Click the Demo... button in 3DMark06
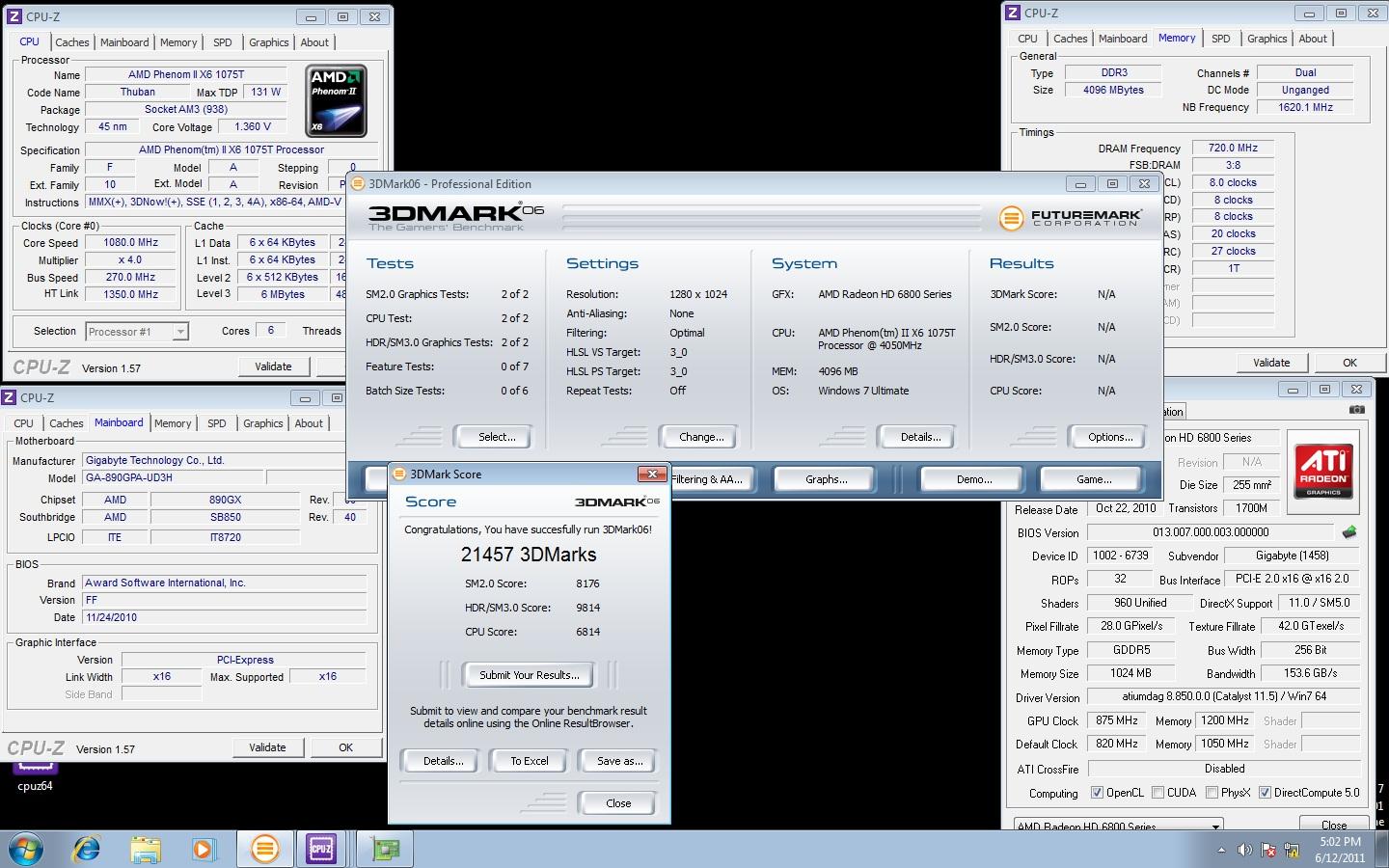The height and width of the screenshot is (868, 1389). point(974,479)
